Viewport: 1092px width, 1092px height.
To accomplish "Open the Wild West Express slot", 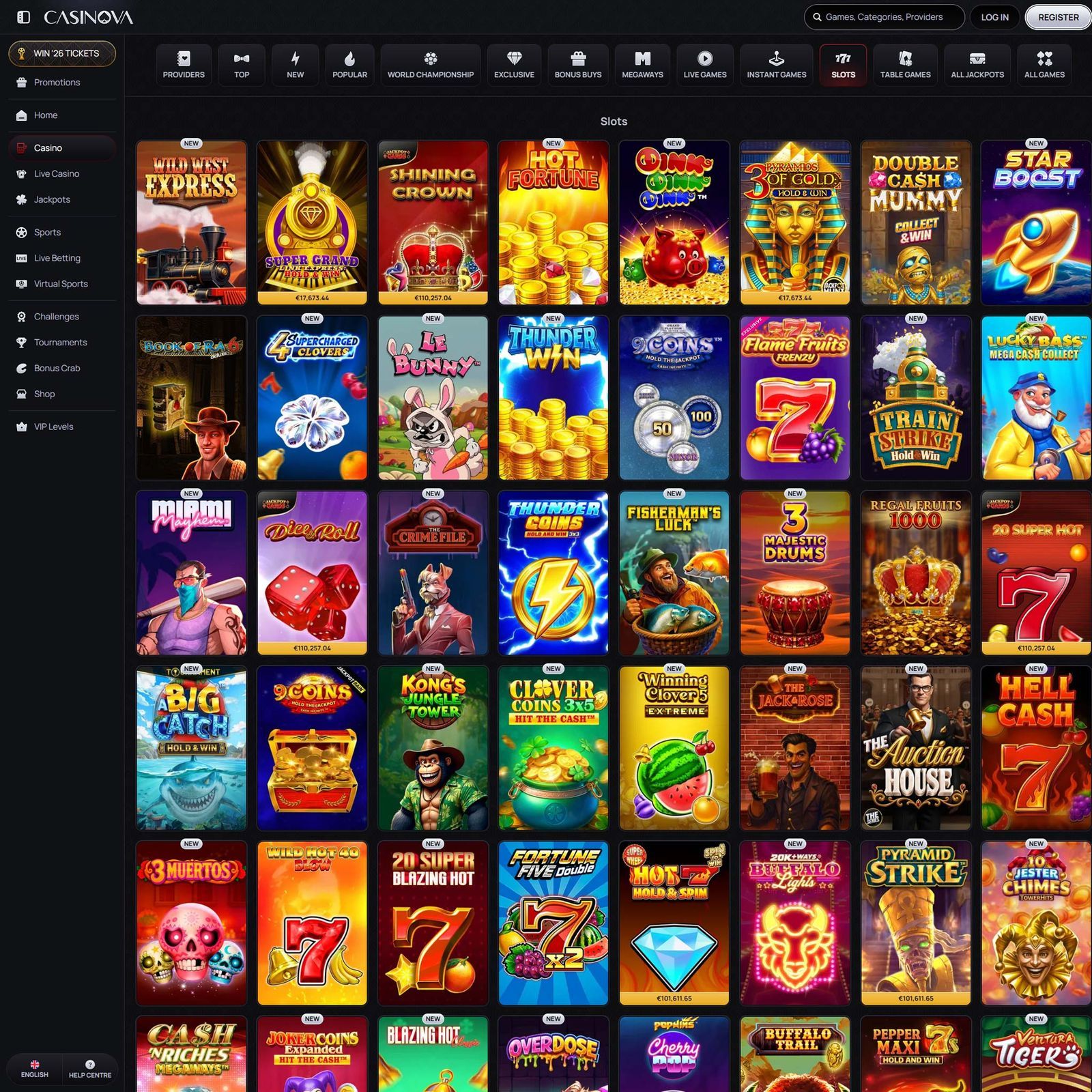I will pos(191,222).
